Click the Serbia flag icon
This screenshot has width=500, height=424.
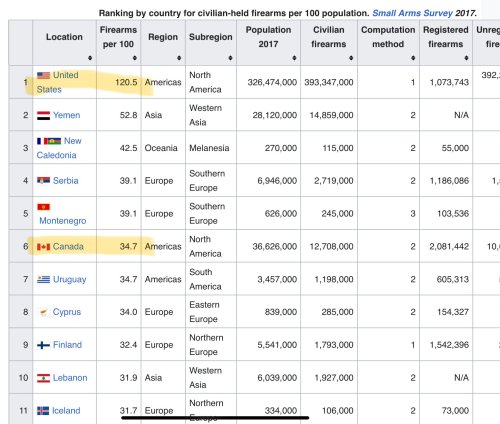pos(43,180)
